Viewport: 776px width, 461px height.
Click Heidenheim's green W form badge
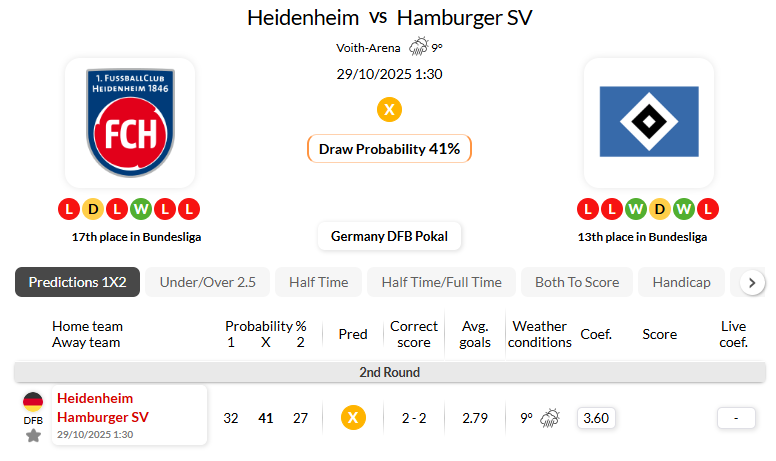141,209
